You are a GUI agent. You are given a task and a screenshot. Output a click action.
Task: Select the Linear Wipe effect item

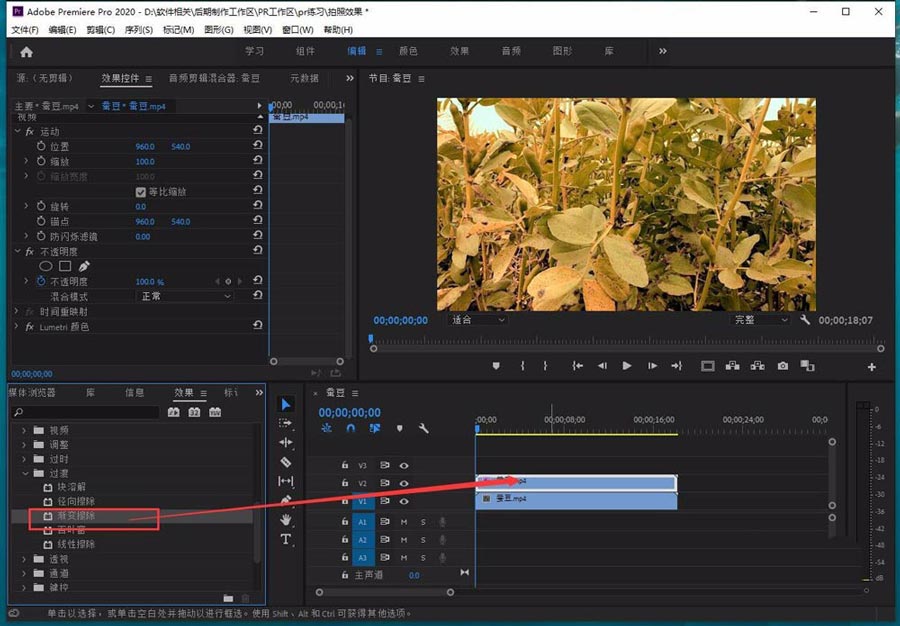click(x=76, y=544)
